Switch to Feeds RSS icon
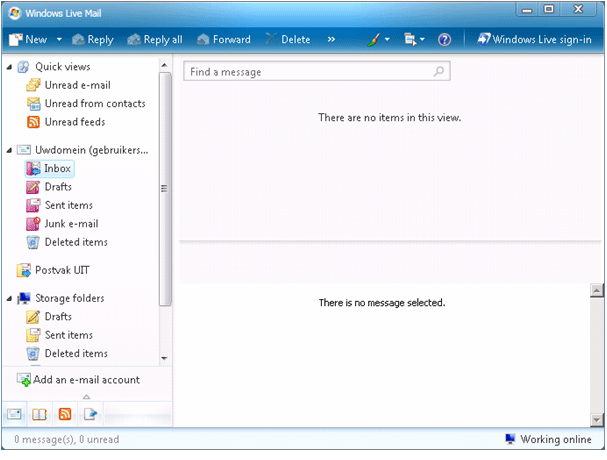The width and height of the screenshot is (607, 460). pyautogui.click(x=65, y=414)
